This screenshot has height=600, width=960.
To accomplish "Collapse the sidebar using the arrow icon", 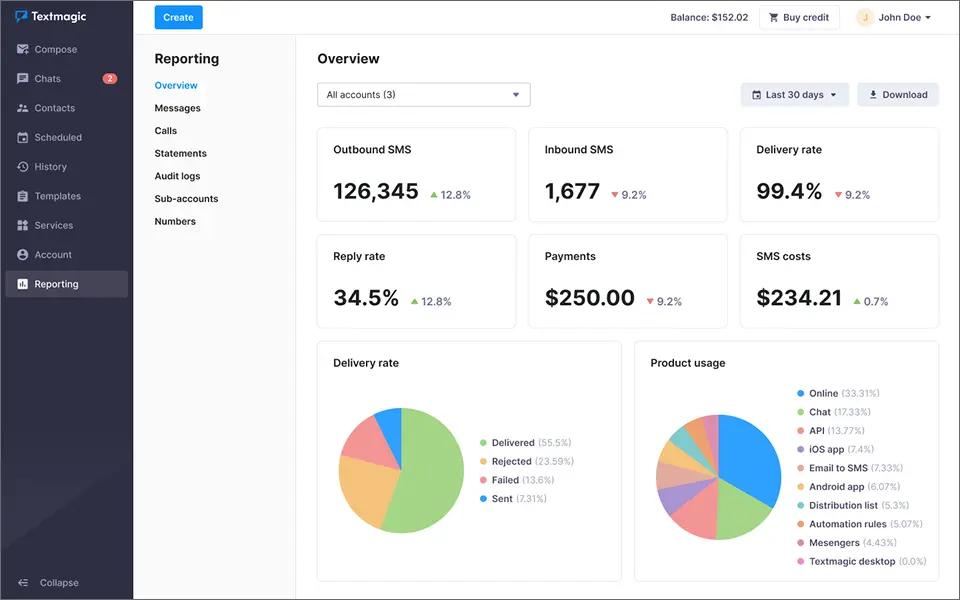I will click(x=22, y=582).
